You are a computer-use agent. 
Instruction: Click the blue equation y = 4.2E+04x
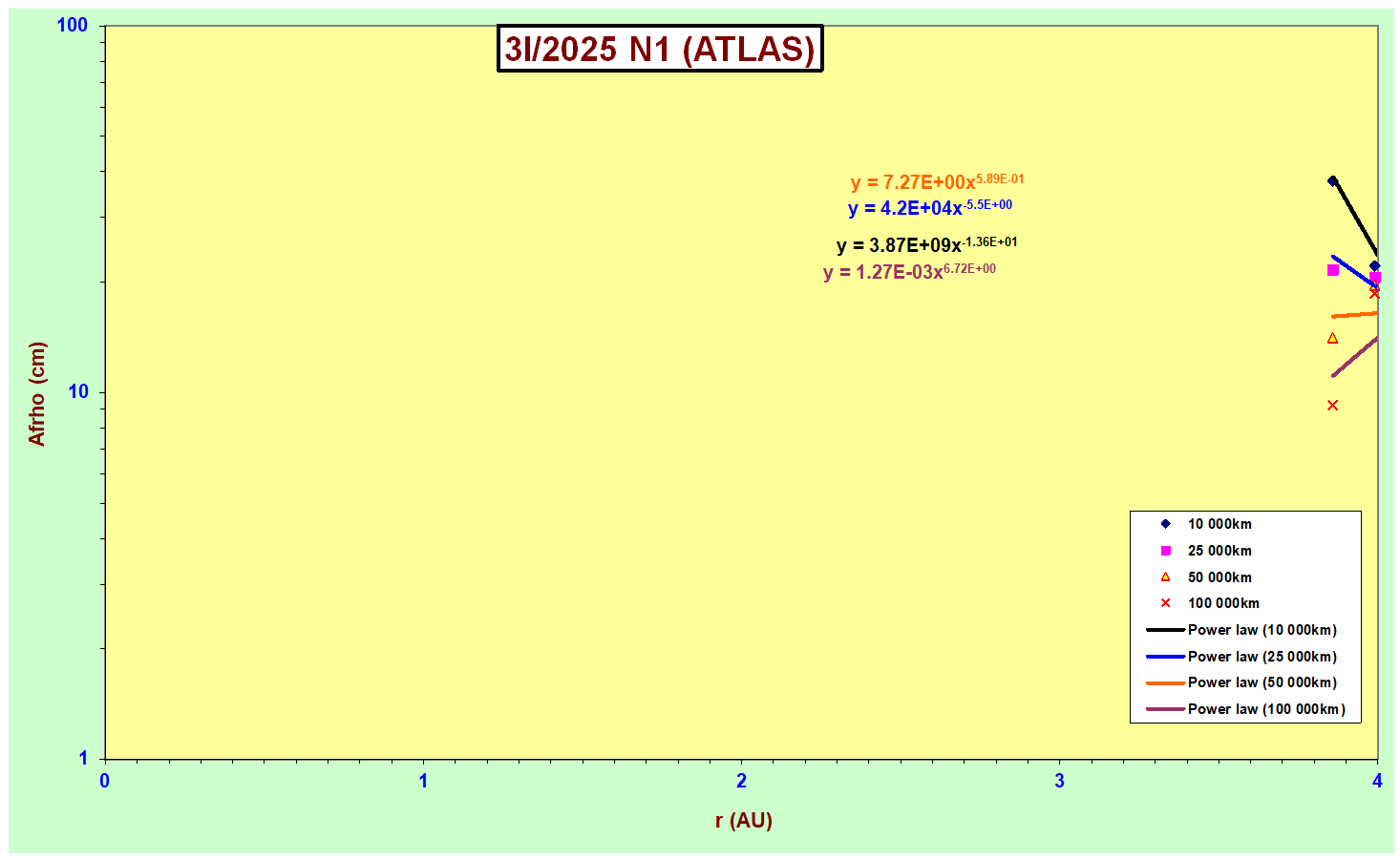[930, 207]
